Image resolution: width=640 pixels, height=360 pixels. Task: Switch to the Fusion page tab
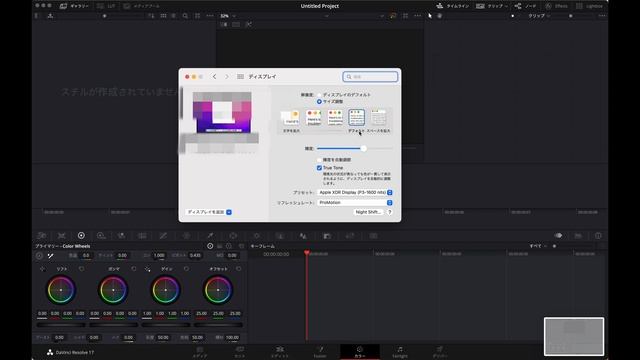pos(320,352)
